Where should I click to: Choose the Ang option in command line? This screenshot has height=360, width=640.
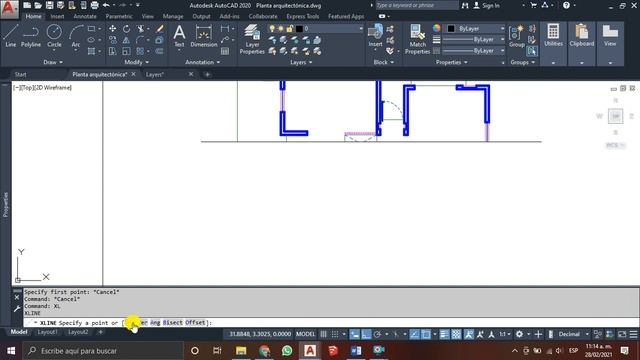(x=155, y=322)
